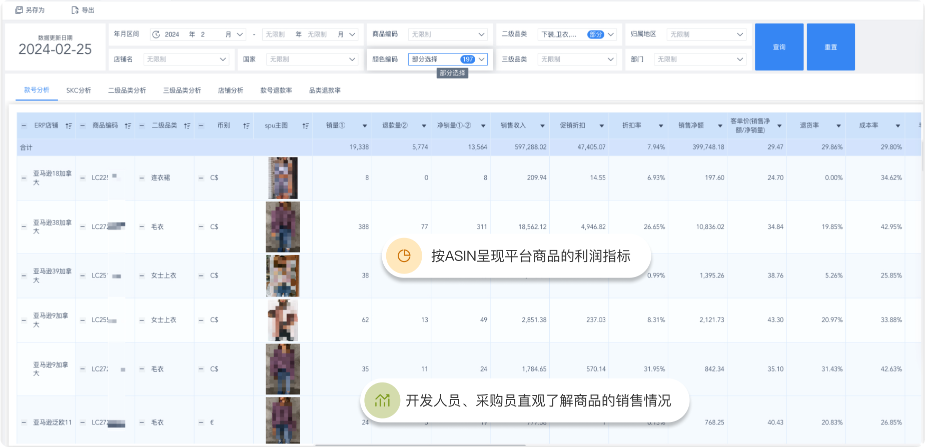This screenshot has width=925, height=447.
Task: Click filter icon in ERP店铺 column header
Action: tap(67, 126)
